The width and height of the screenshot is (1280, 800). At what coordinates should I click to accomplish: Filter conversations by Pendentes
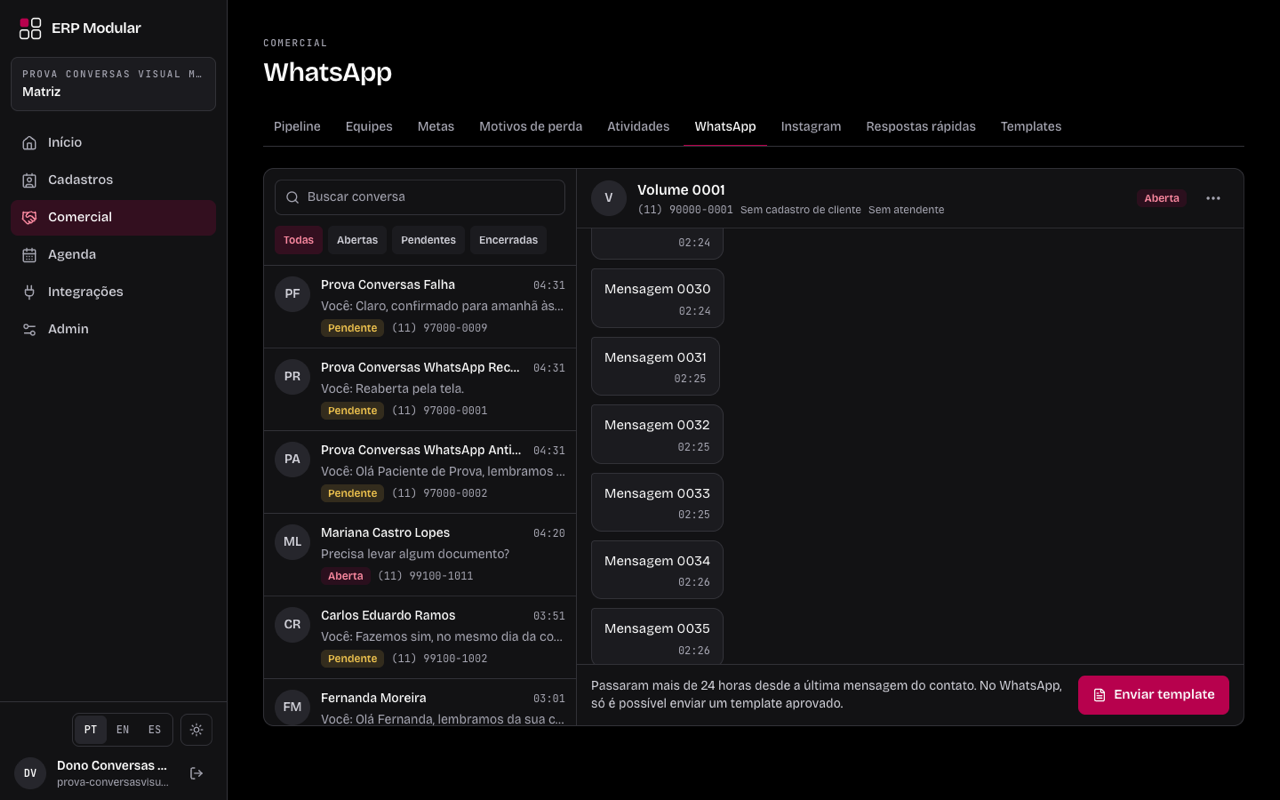428,240
